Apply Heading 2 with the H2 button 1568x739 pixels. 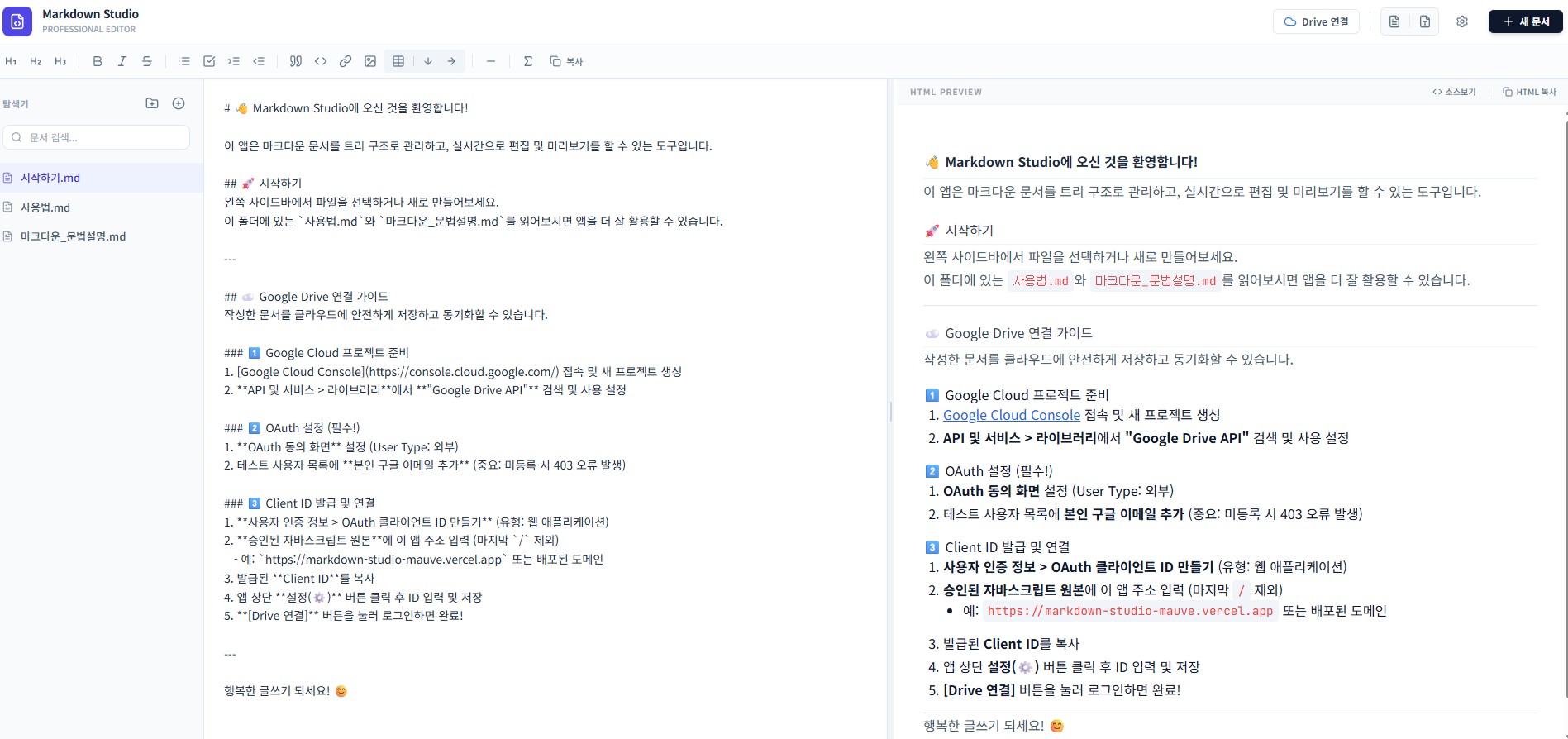coord(36,61)
